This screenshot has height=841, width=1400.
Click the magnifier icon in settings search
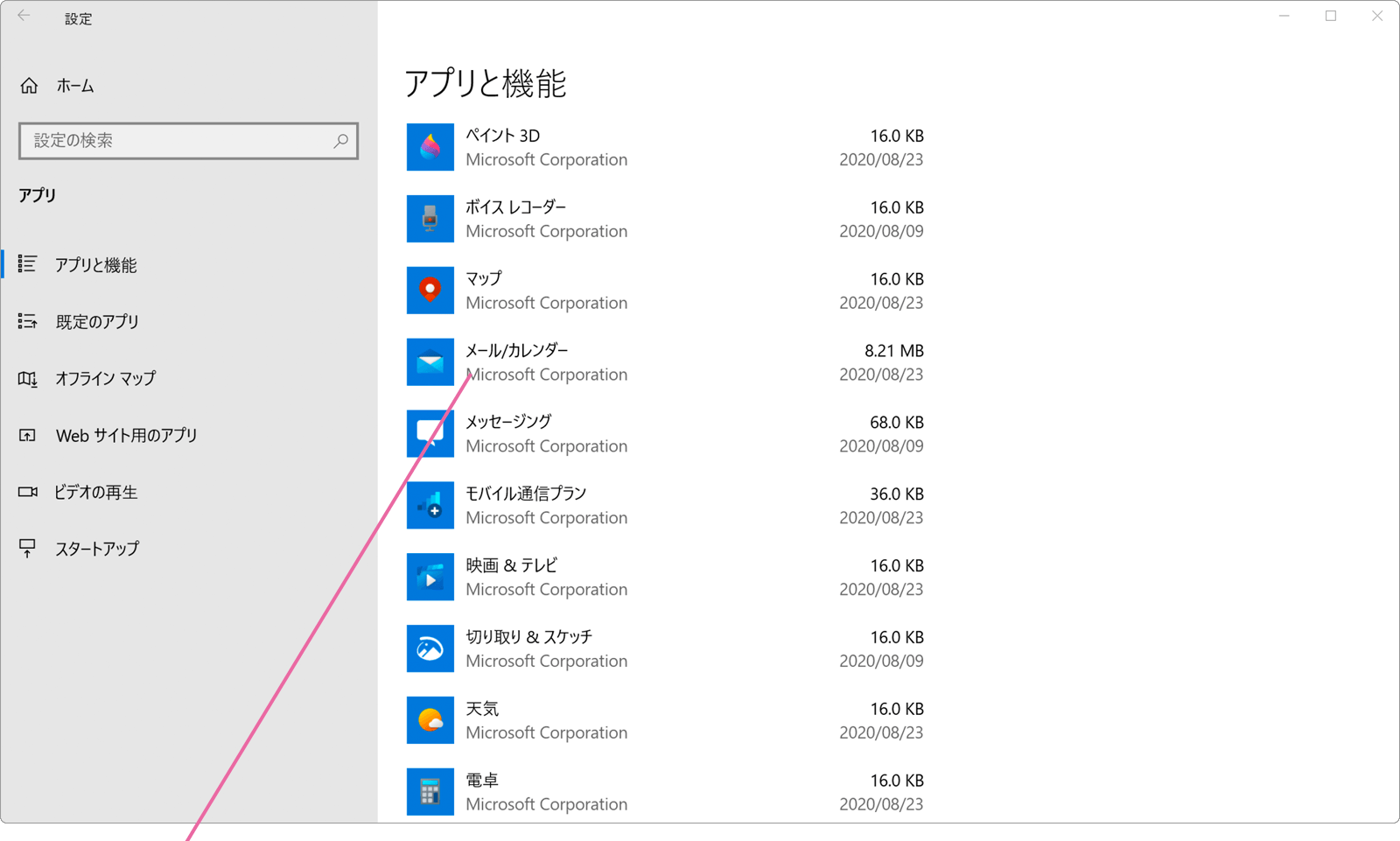pyautogui.click(x=340, y=141)
